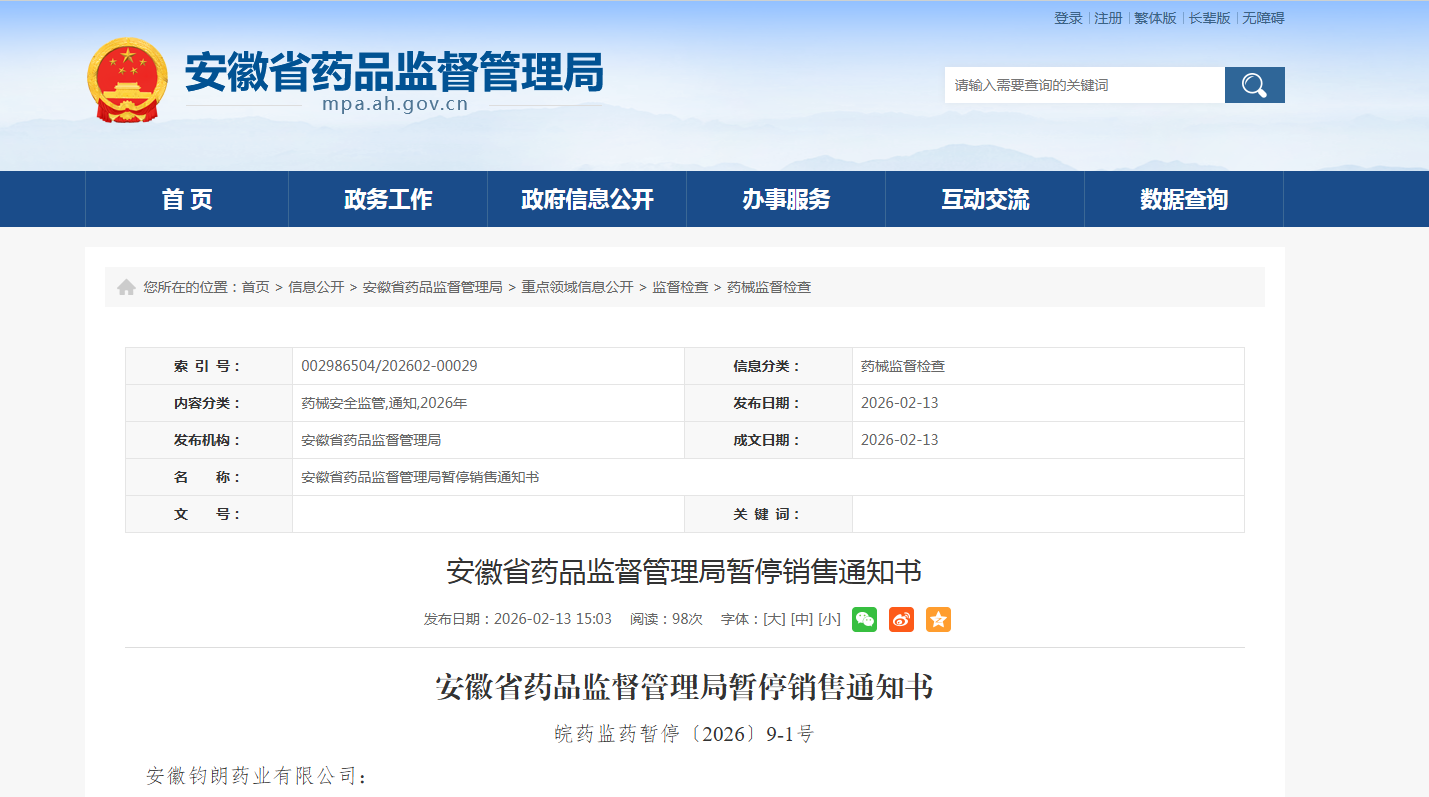Focus the keyword search input field
1429x797 pixels.
(1084, 85)
